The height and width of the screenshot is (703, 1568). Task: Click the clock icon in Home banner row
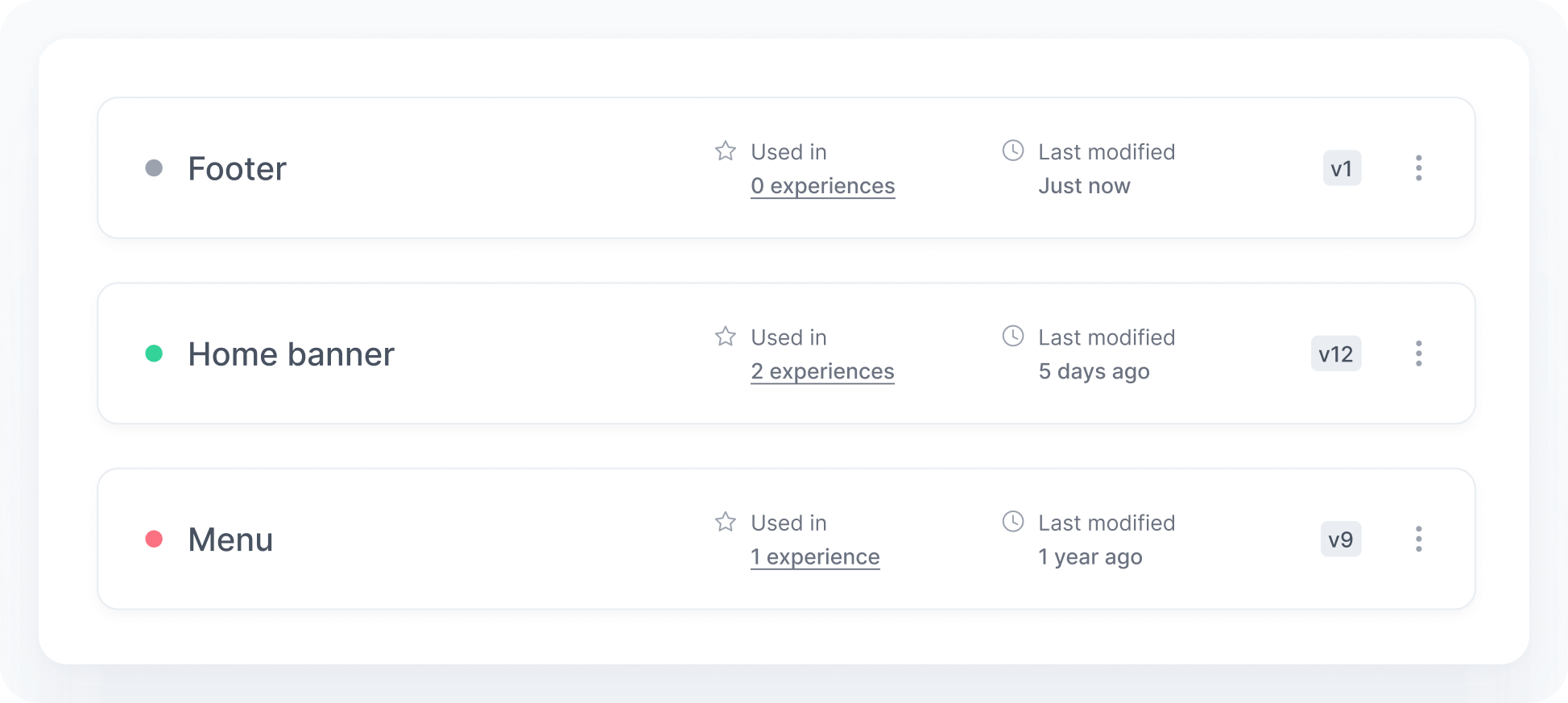(x=1013, y=336)
